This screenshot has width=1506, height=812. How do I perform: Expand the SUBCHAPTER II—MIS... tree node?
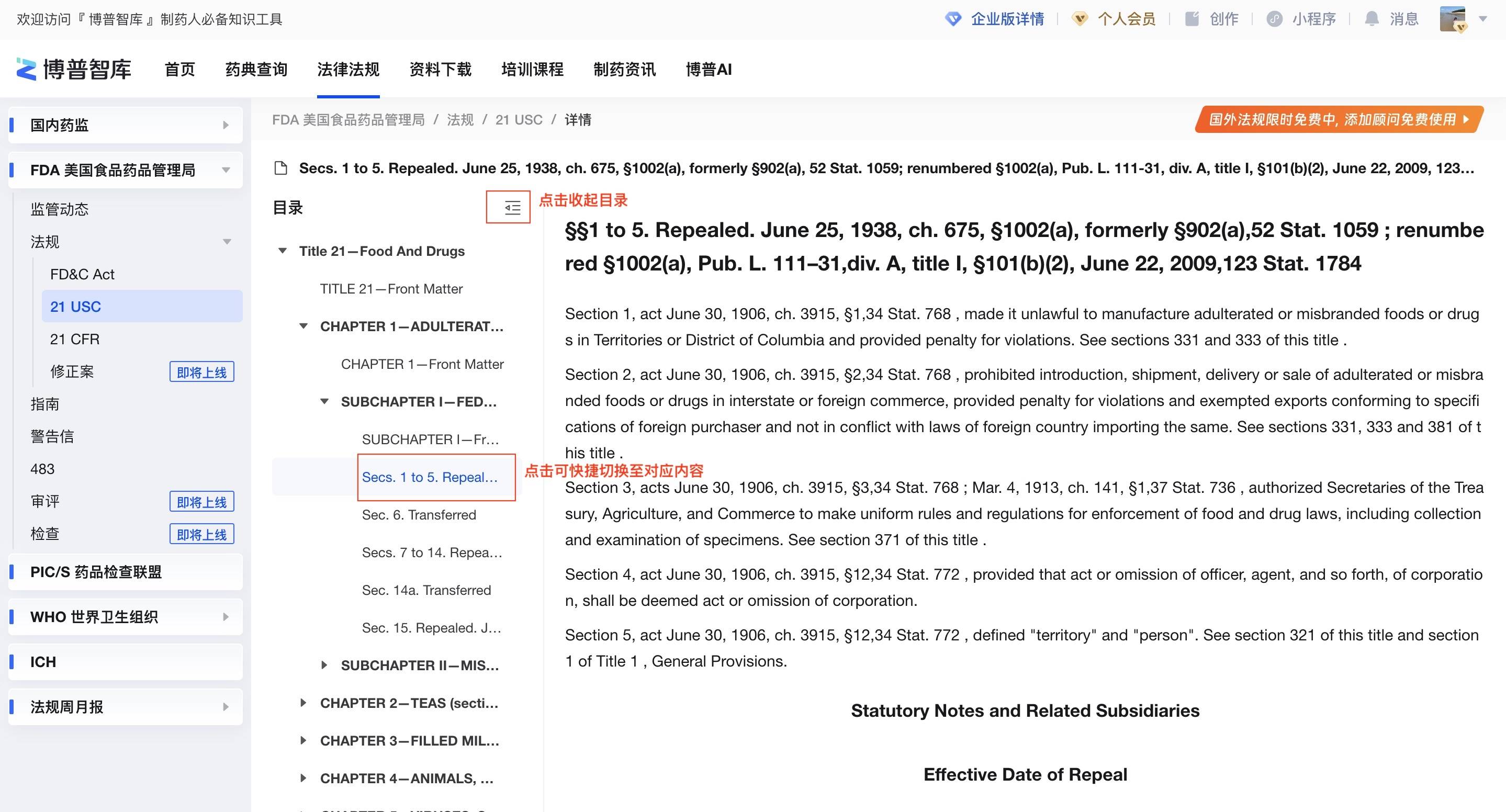click(x=324, y=666)
